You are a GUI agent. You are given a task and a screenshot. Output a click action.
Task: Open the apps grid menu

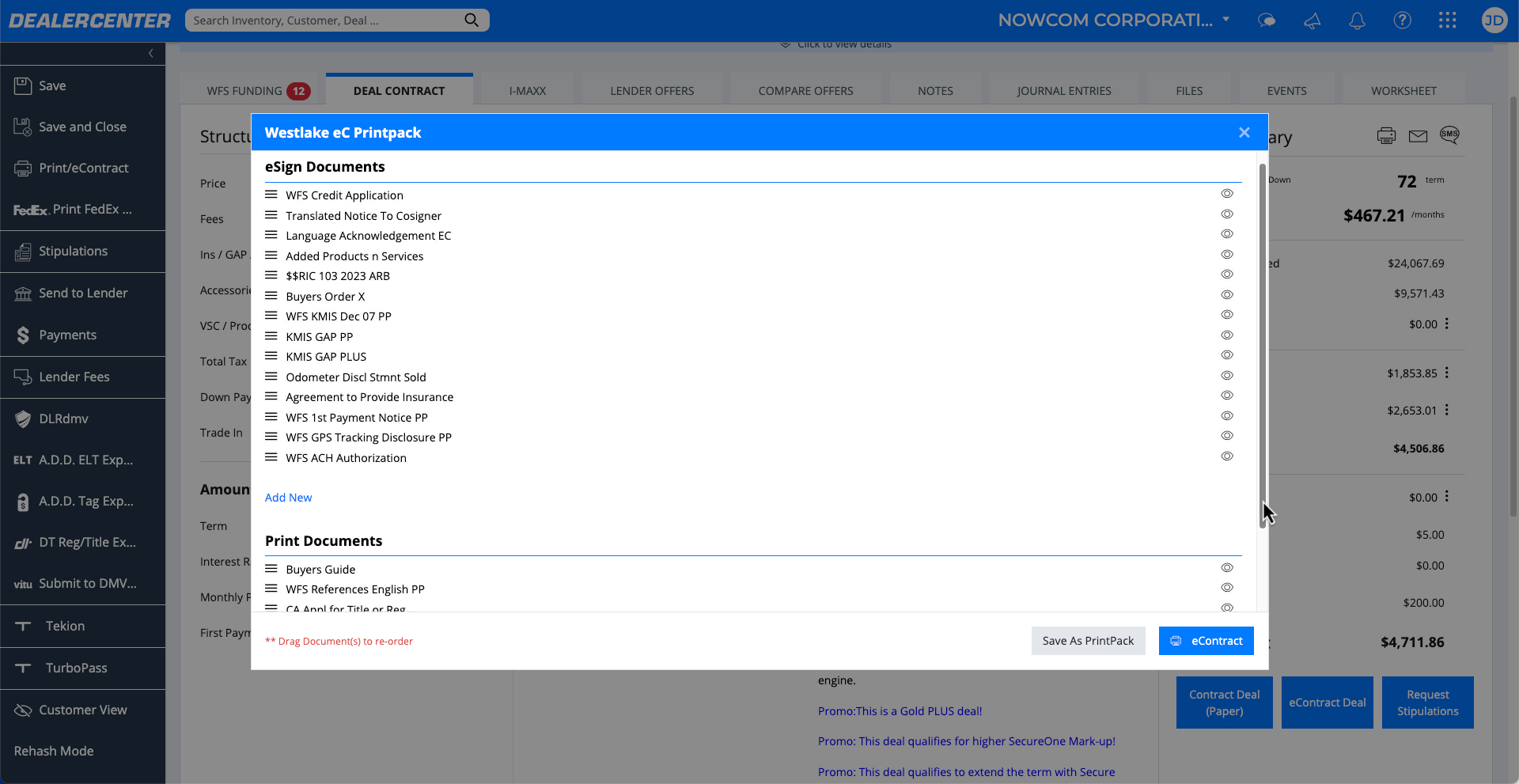pyautogui.click(x=1447, y=20)
